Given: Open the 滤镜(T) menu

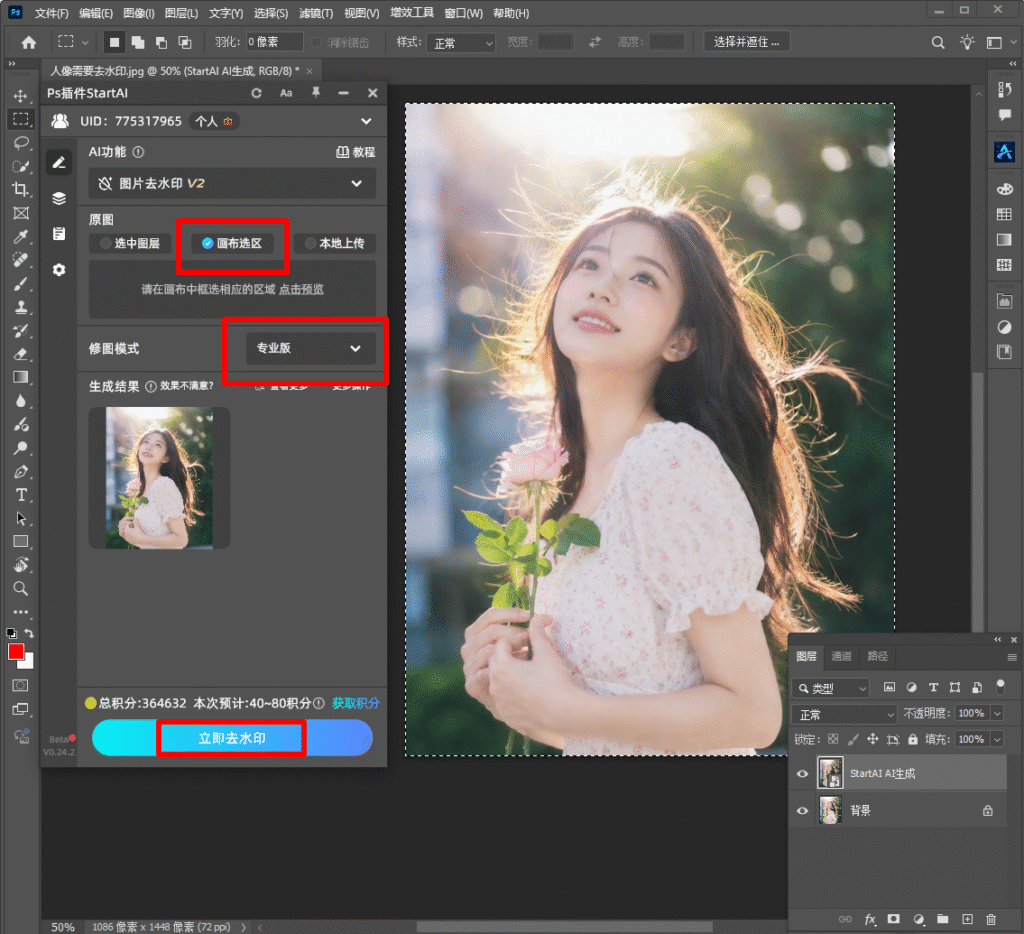Looking at the screenshot, I should pos(316,13).
